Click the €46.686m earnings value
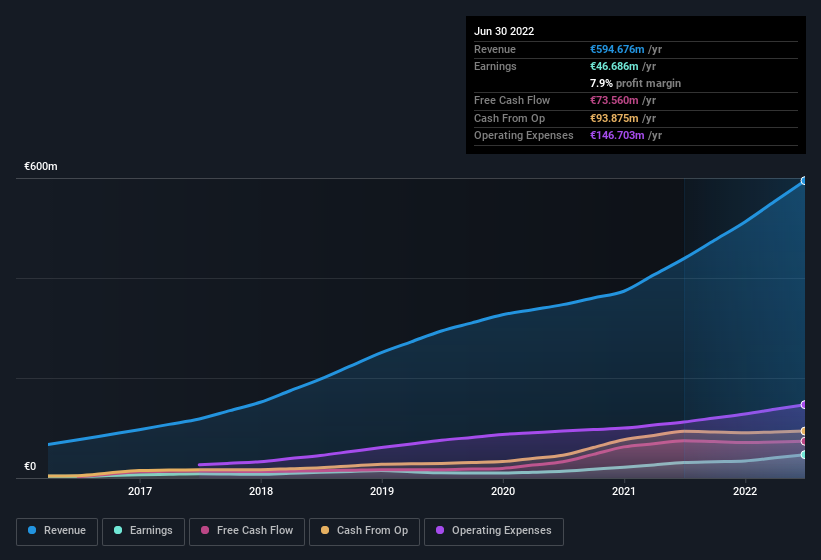Viewport: 821px width, 560px height. pos(614,66)
